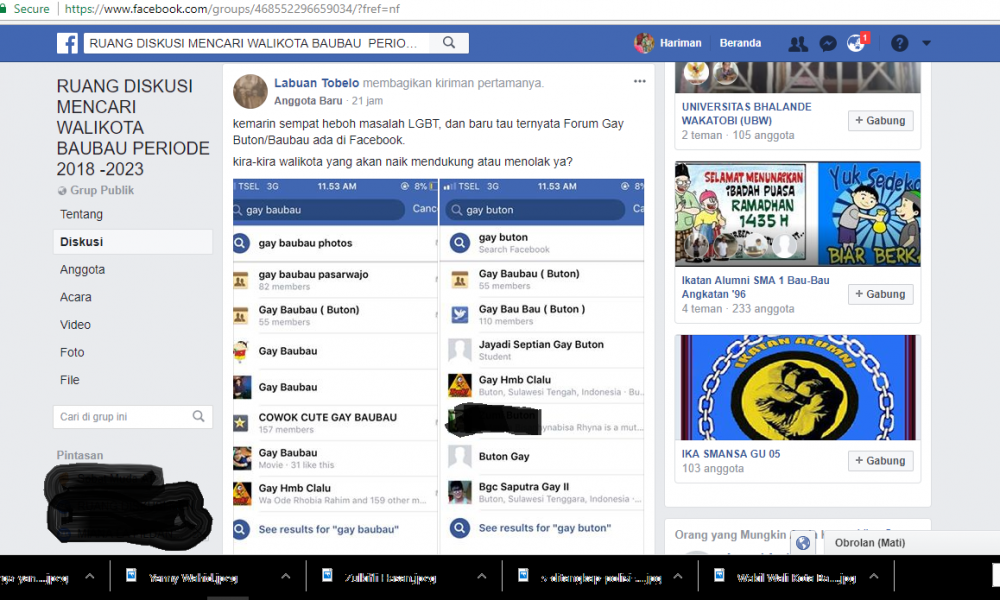Open the post options three-dot menu

(x=640, y=81)
